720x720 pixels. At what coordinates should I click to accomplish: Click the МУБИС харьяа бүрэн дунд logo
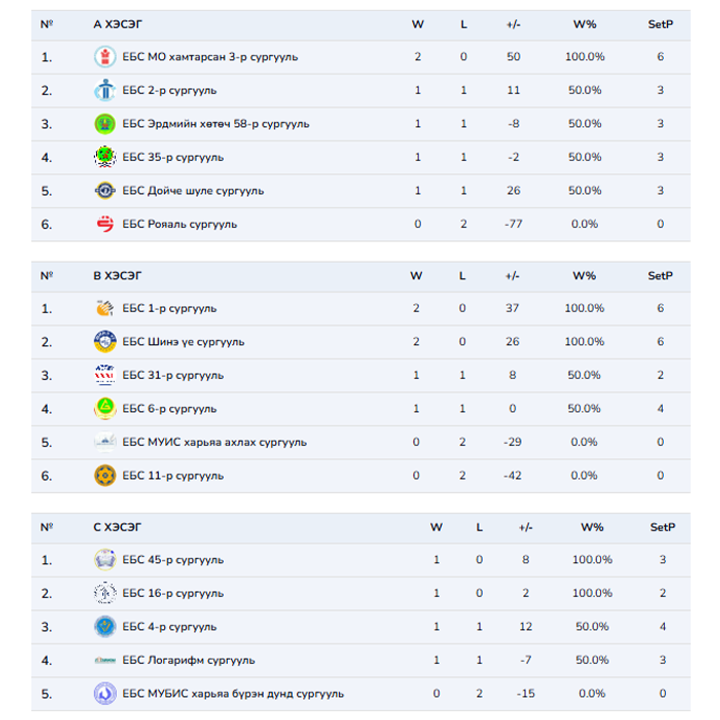[105, 694]
